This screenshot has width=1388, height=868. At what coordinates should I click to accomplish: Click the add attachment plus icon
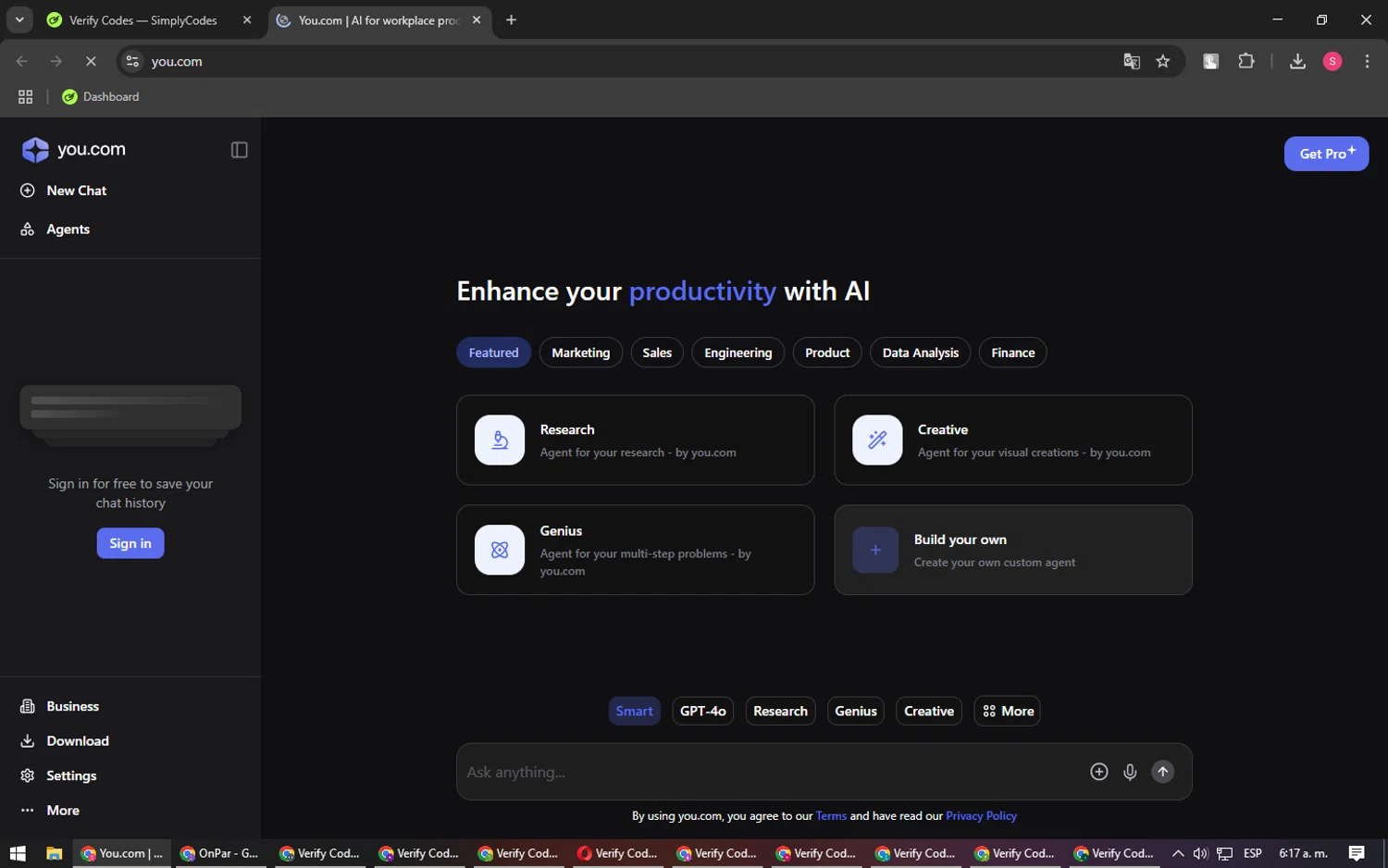point(1098,772)
